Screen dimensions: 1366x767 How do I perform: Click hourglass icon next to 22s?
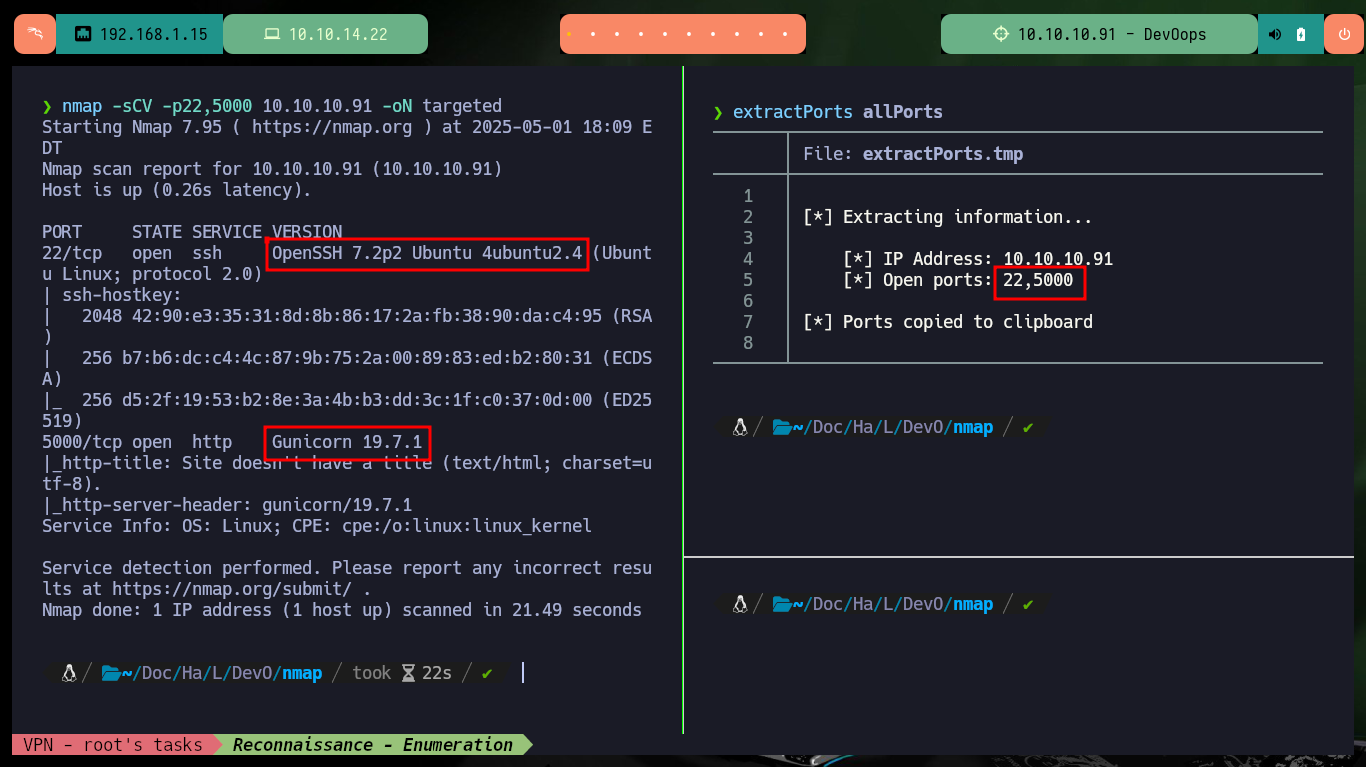coord(408,673)
